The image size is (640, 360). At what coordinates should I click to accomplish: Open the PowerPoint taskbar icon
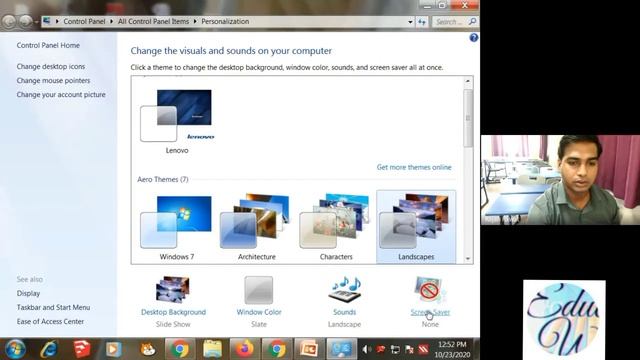tap(309, 349)
